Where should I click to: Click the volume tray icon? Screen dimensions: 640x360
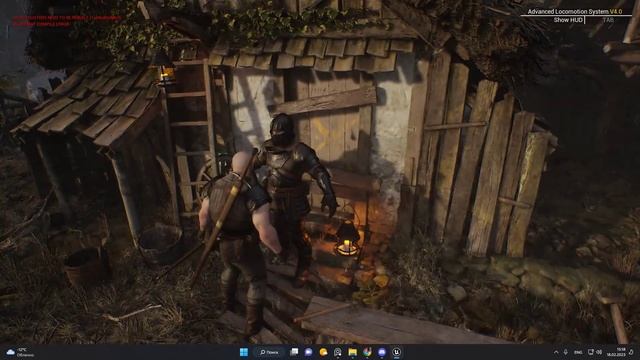click(599, 352)
